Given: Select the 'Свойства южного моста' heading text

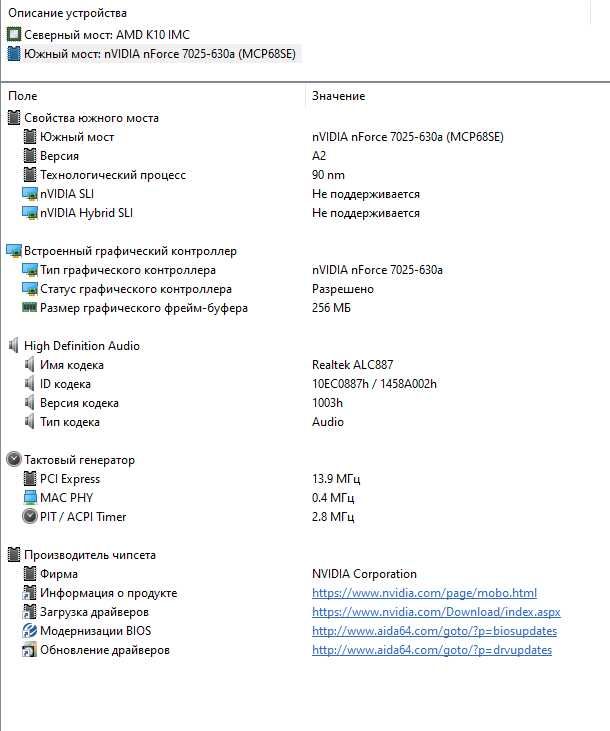Looking at the screenshot, I should (x=91, y=118).
